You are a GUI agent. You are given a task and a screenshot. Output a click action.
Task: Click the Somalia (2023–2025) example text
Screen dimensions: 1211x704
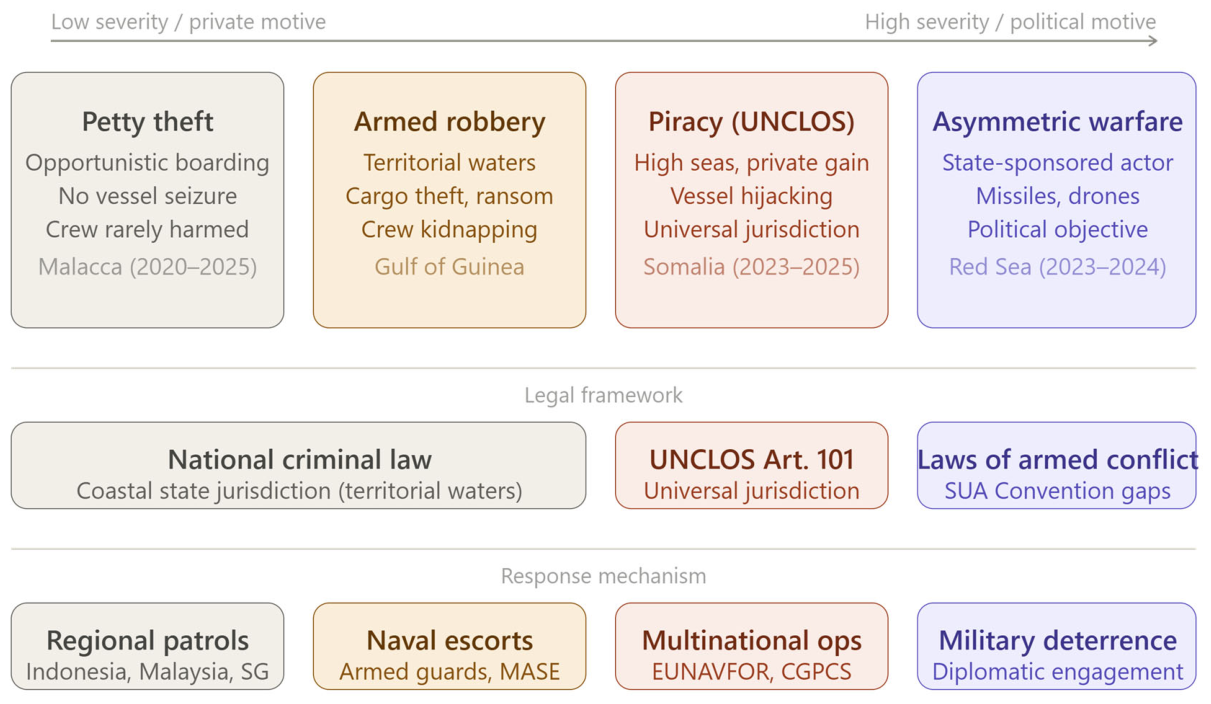751,267
